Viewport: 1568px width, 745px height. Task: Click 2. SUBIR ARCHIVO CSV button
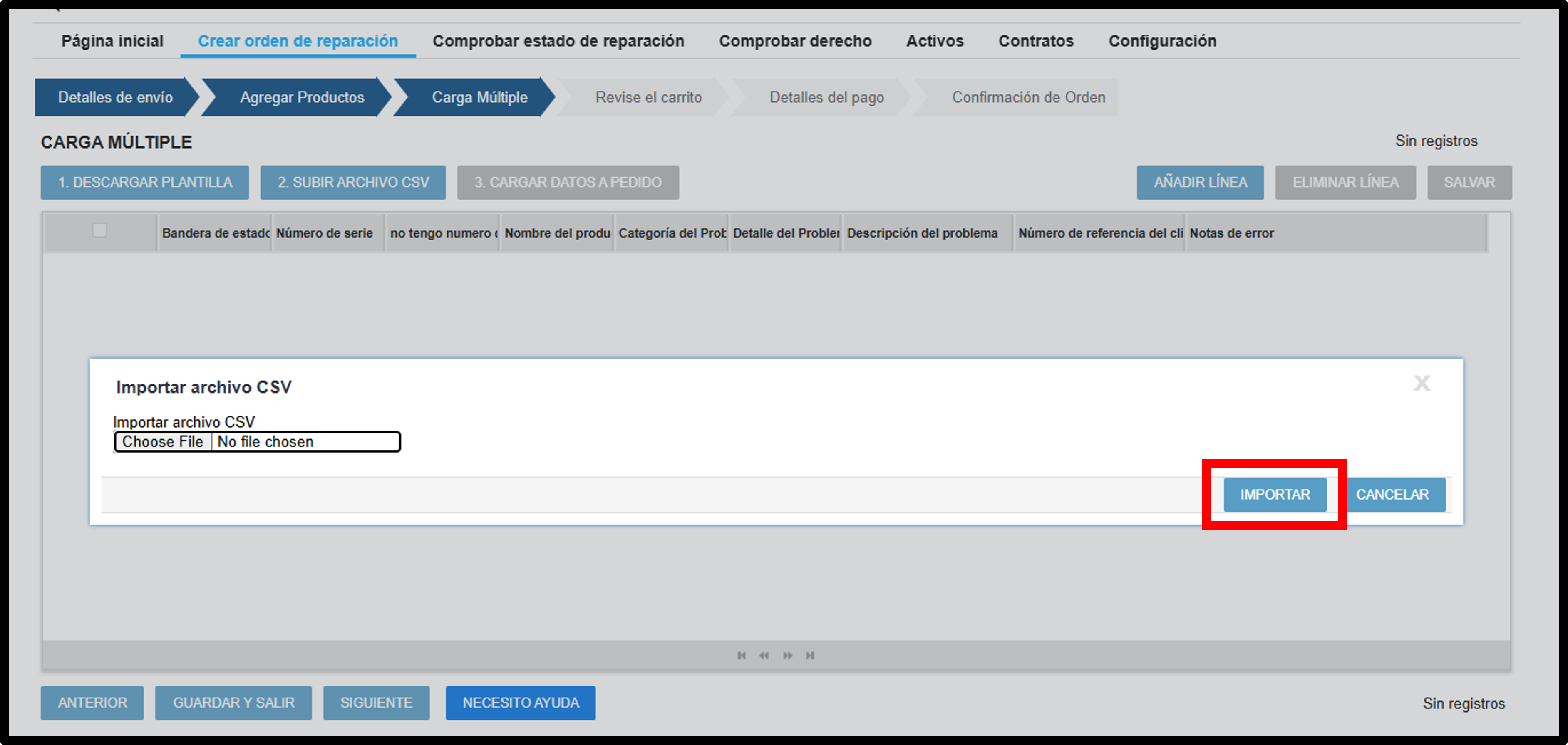pos(353,183)
